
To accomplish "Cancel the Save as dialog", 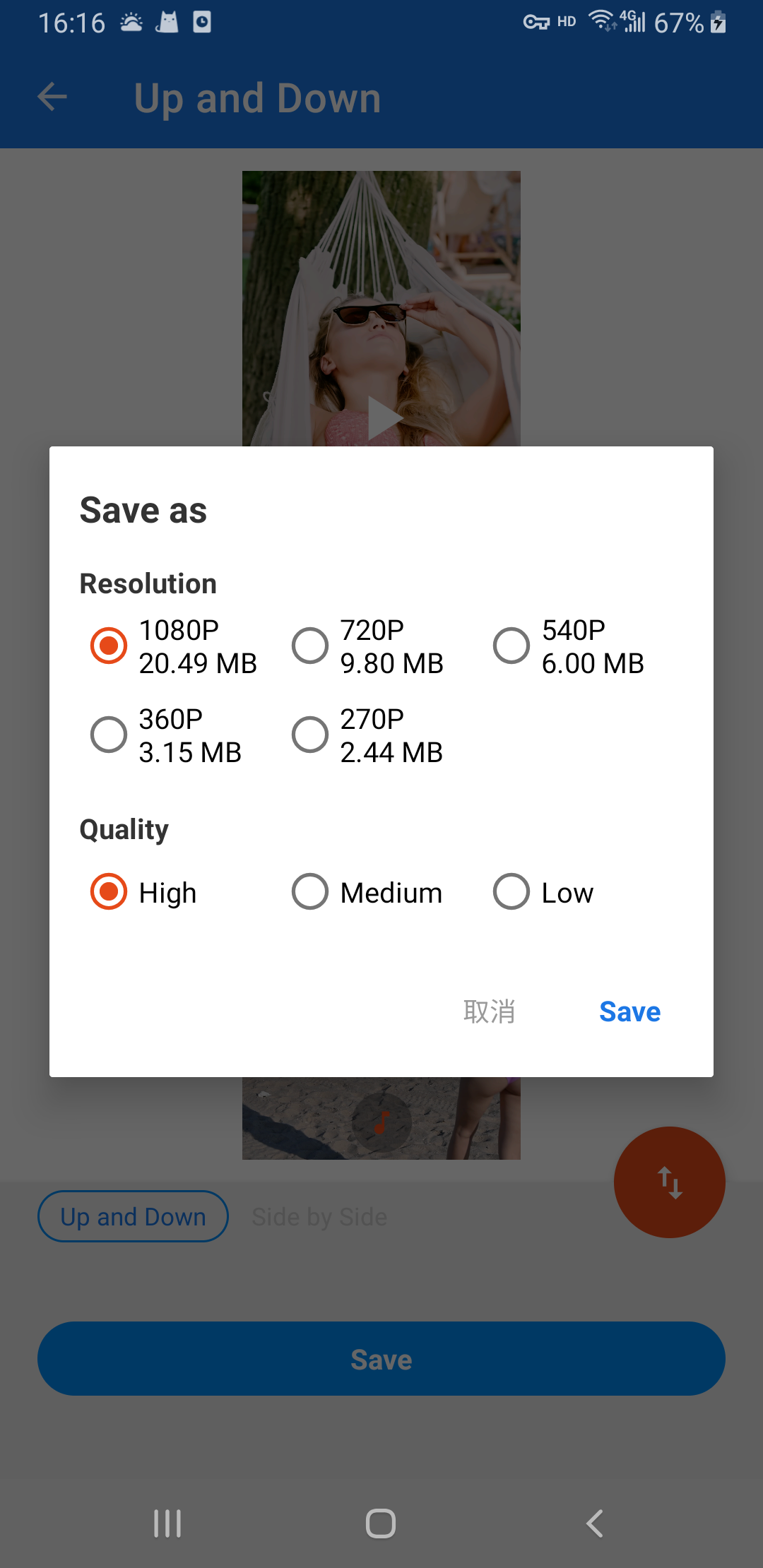I will [489, 1011].
